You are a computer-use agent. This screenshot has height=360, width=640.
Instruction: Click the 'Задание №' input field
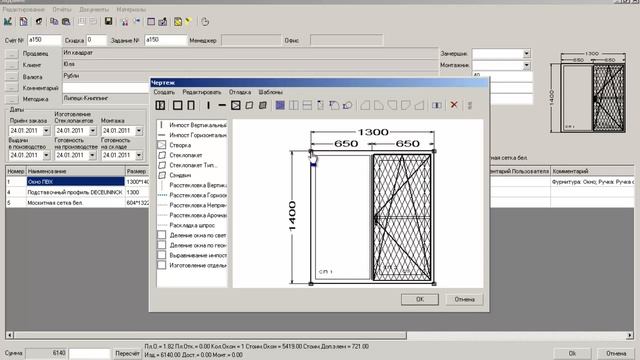coord(165,40)
